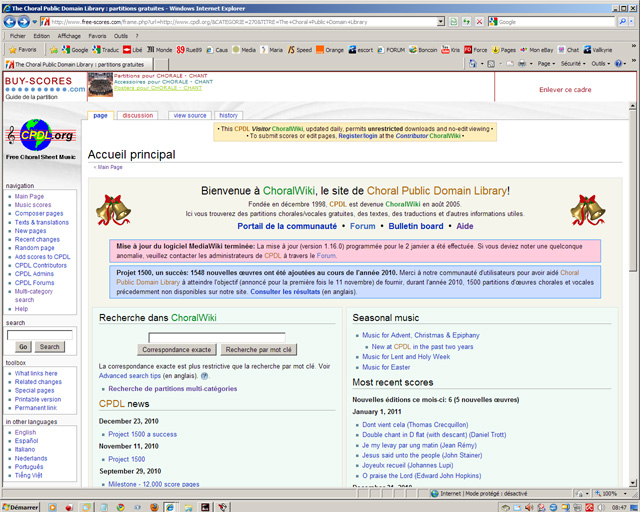Open the Kris YouTube bookmark

click(x=451, y=50)
